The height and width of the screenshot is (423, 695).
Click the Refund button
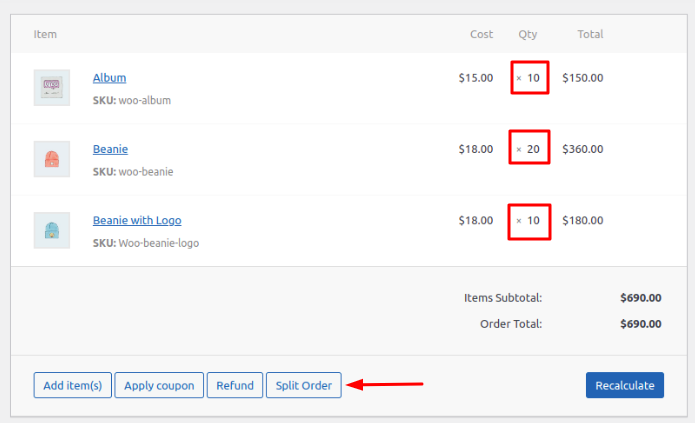pyautogui.click(x=235, y=385)
